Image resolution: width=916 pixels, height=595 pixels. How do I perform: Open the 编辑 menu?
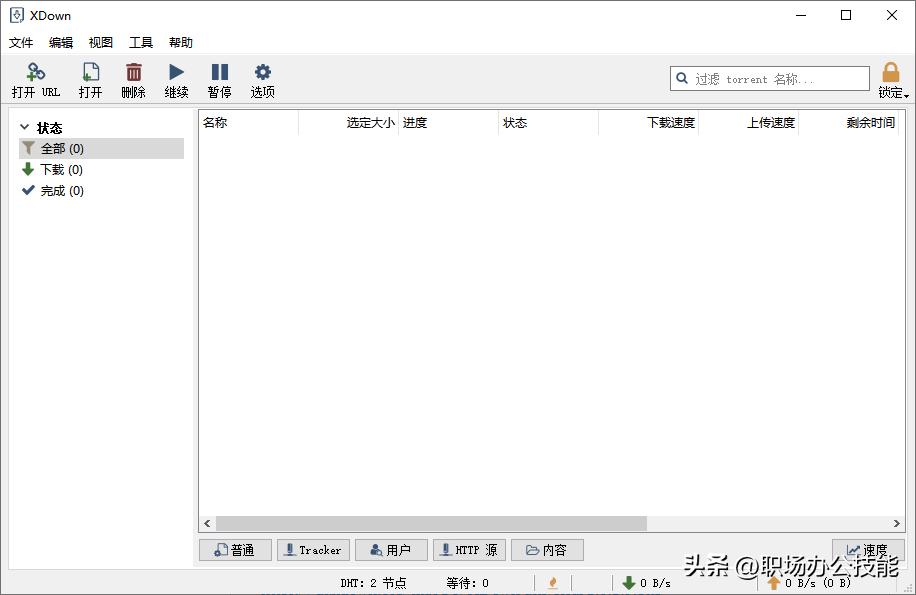[61, 43]
